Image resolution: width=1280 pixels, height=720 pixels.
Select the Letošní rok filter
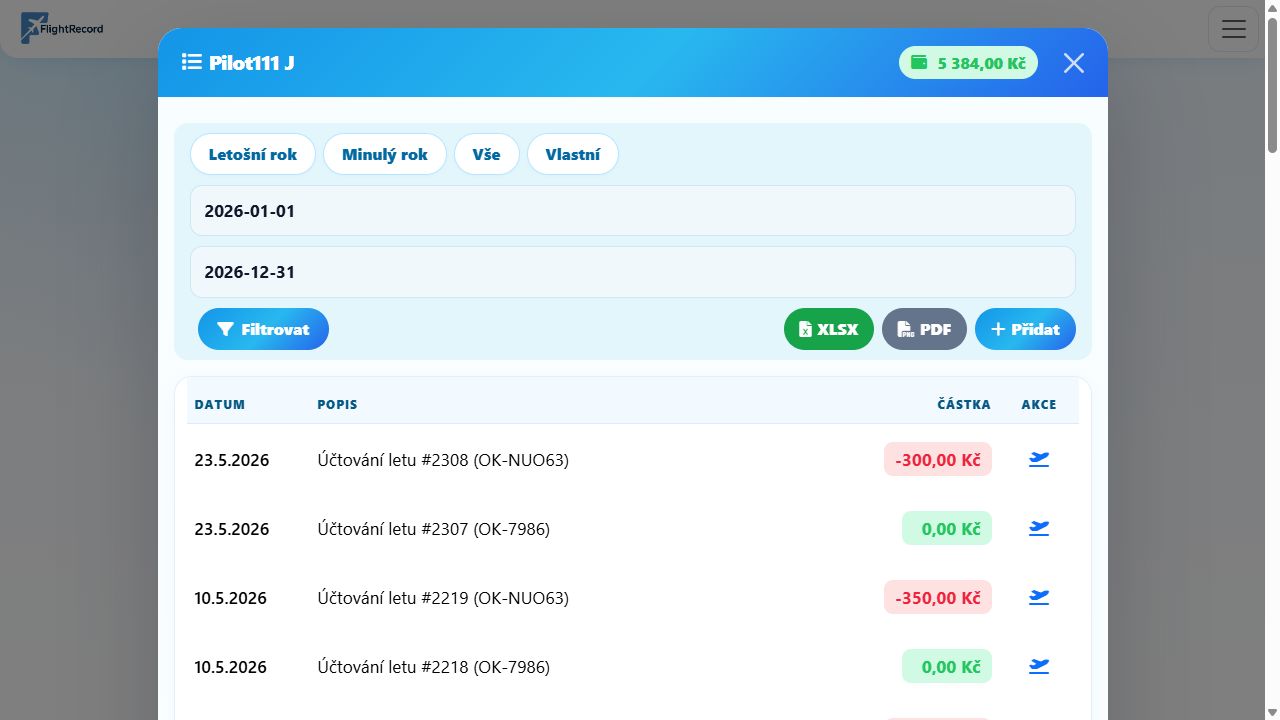(x=253, y=154)
